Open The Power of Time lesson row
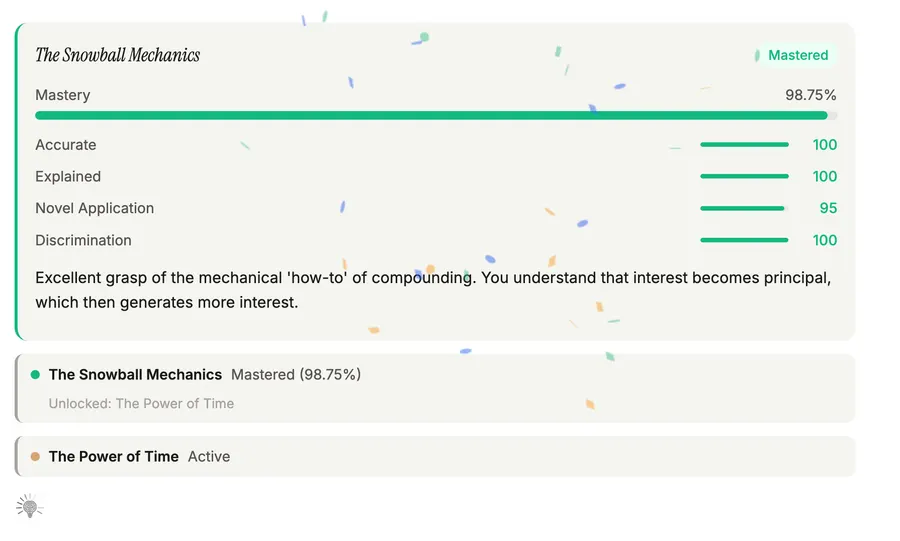The width and height of the screenshot is (900, 541). click(435, 457)
